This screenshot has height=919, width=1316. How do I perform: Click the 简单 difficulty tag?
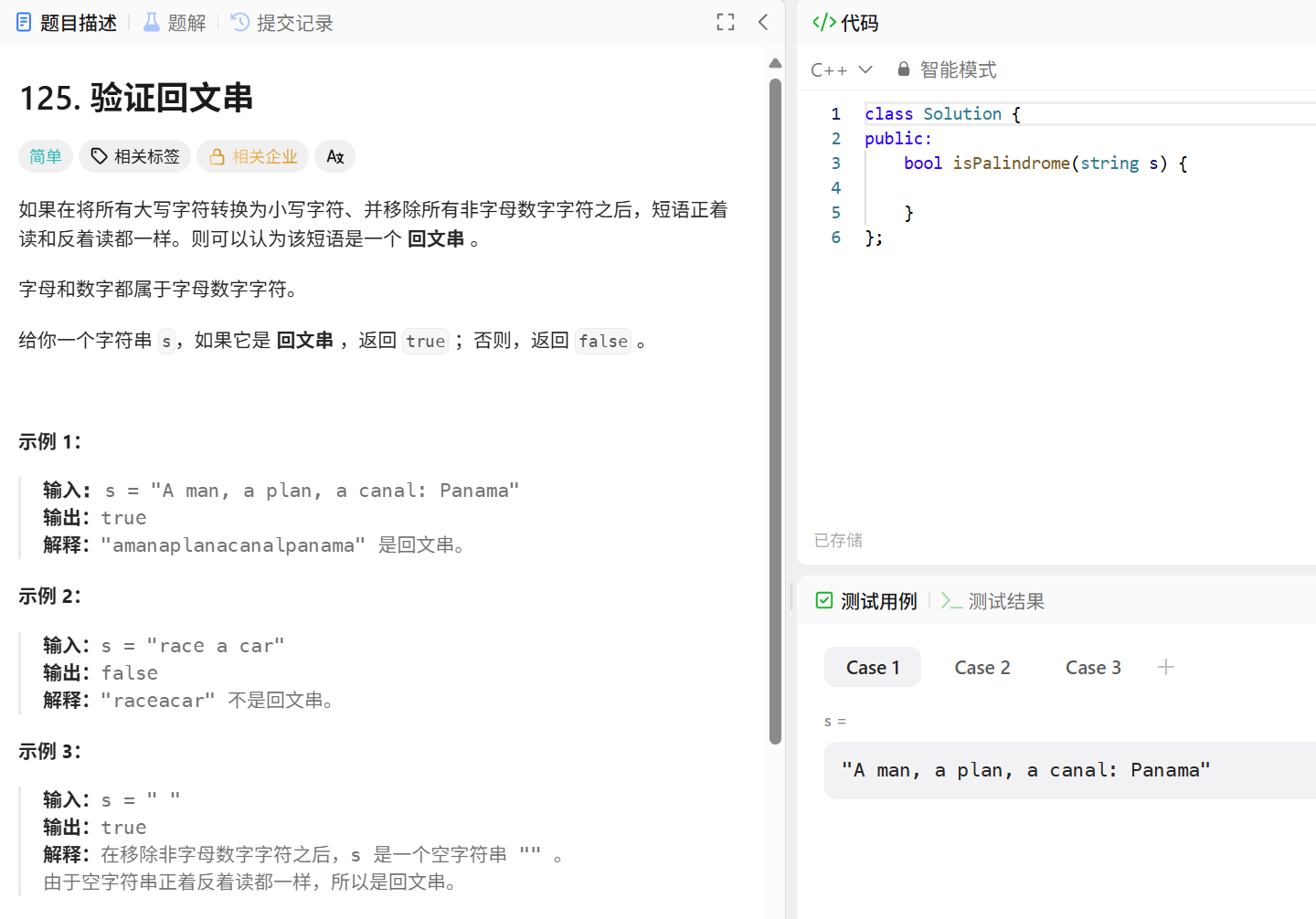pyautogui.click(x=46, y=156)
